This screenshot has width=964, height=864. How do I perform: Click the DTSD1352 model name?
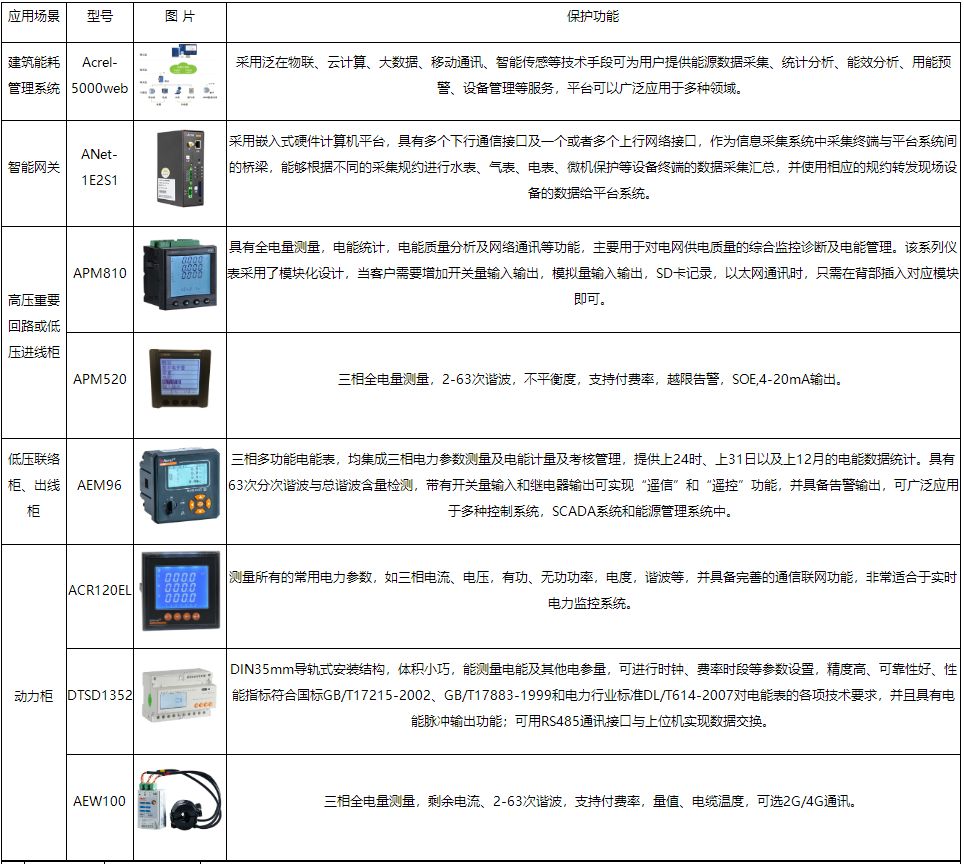pyautogui.click(x=100, y=695)
